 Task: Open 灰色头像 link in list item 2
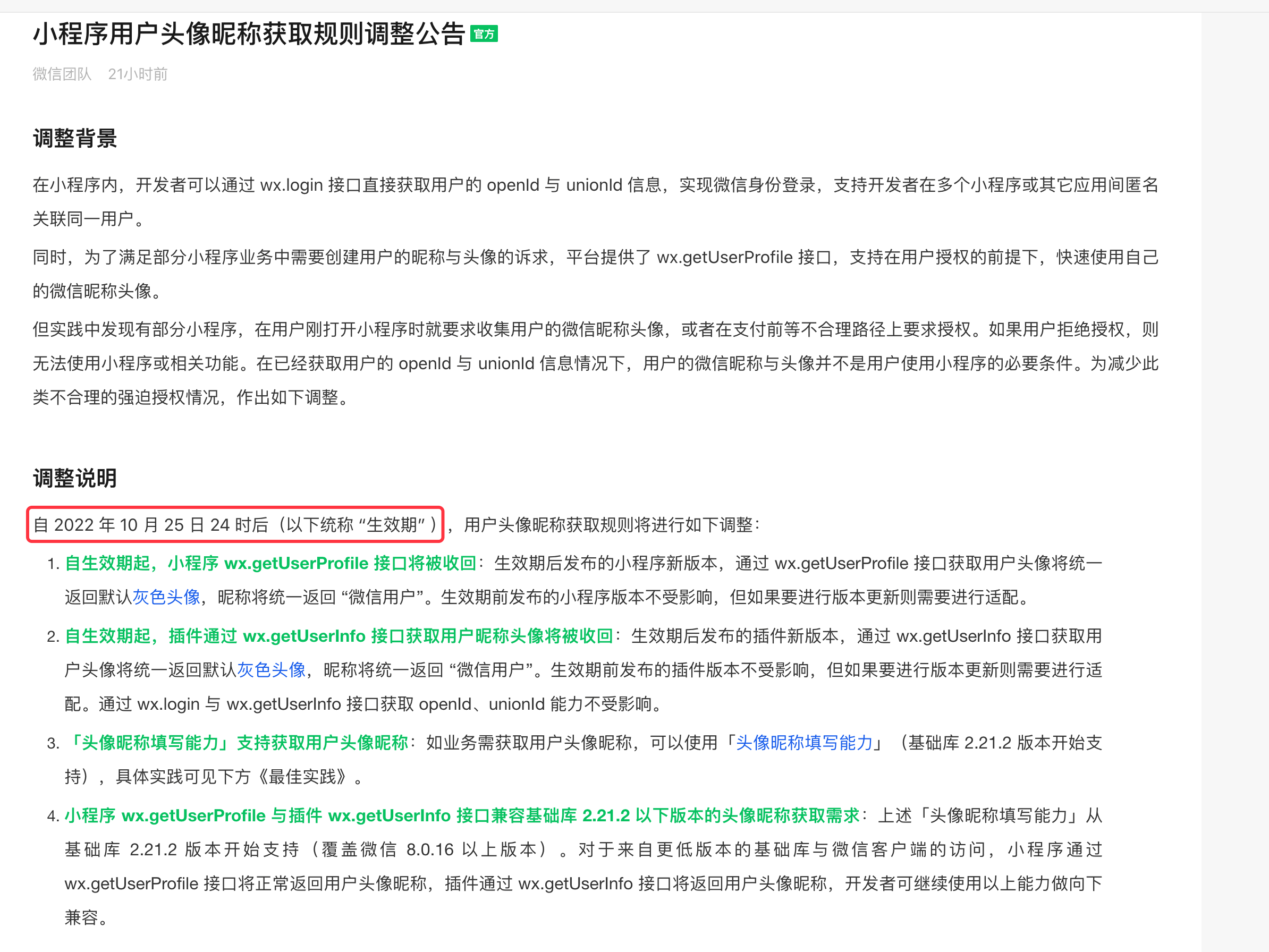pos(272,670)
